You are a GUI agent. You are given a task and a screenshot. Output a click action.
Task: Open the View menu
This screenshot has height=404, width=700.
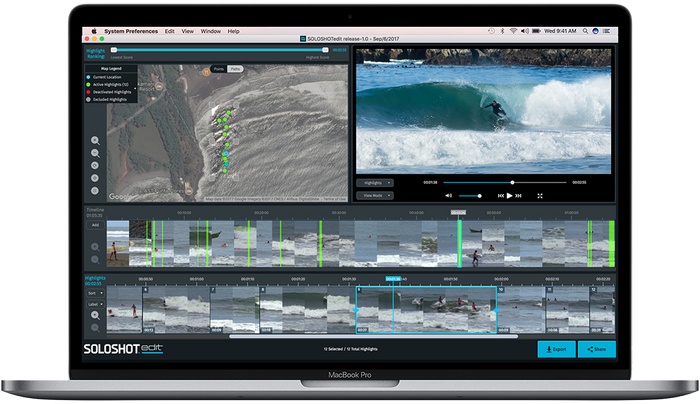(188, 31)
